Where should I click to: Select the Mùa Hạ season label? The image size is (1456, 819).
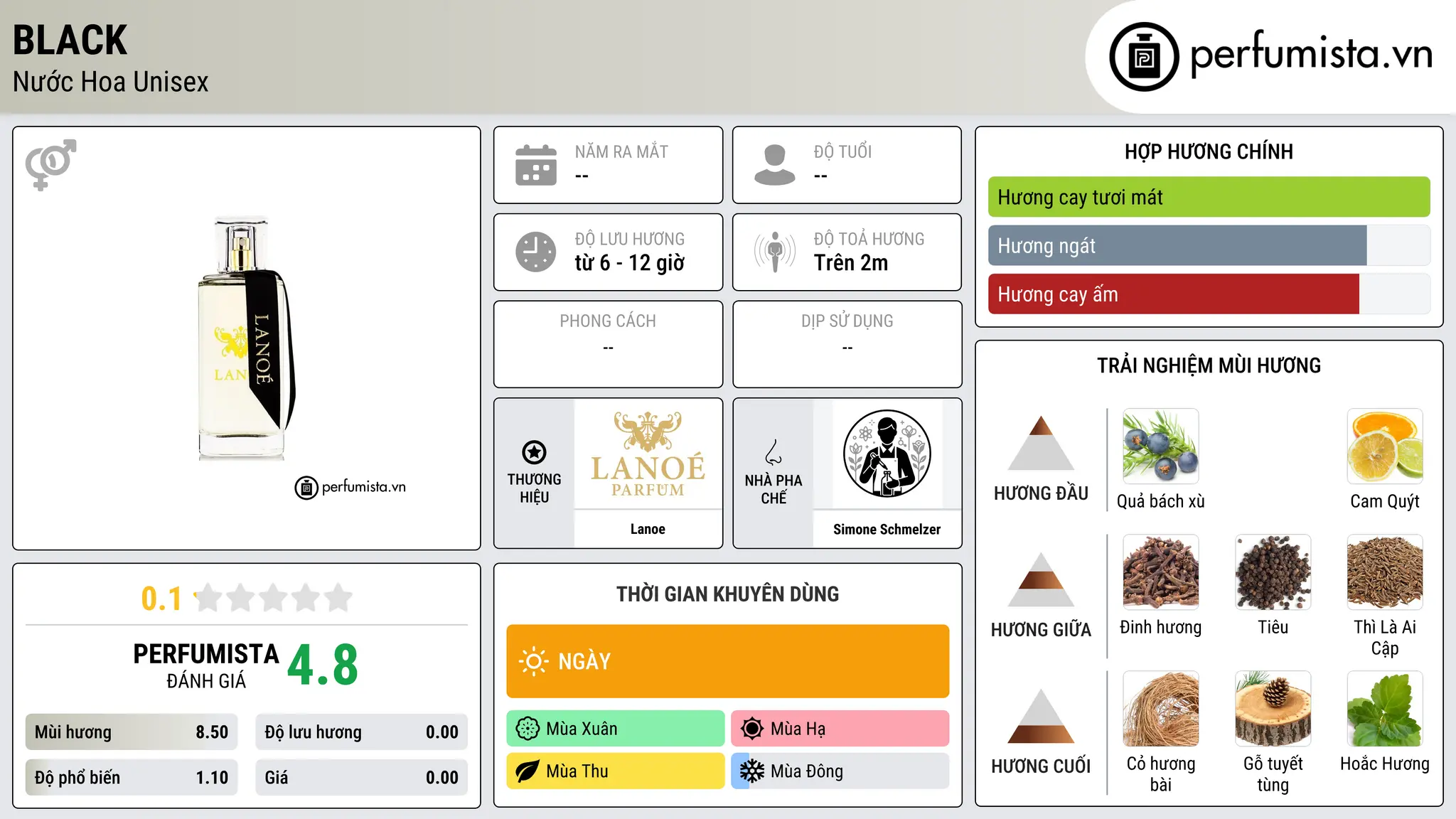pyautogui.click(x=798, y=729)
